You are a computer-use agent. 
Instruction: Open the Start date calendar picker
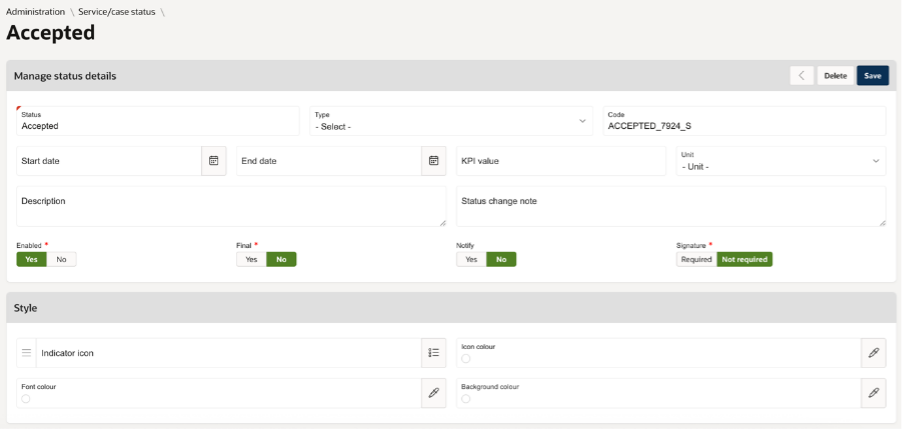click(213, 161)
